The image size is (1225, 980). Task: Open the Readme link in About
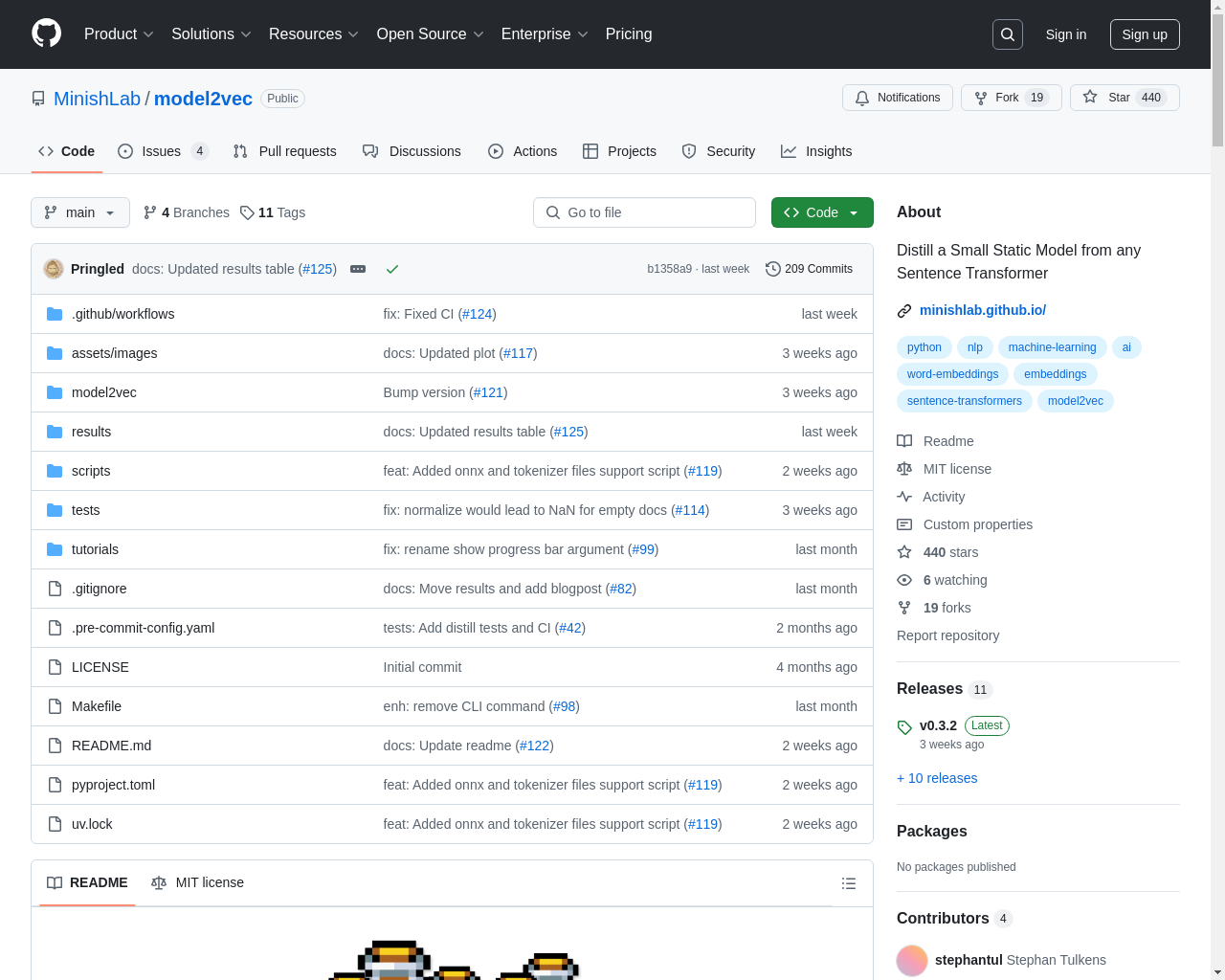(935, 441)
